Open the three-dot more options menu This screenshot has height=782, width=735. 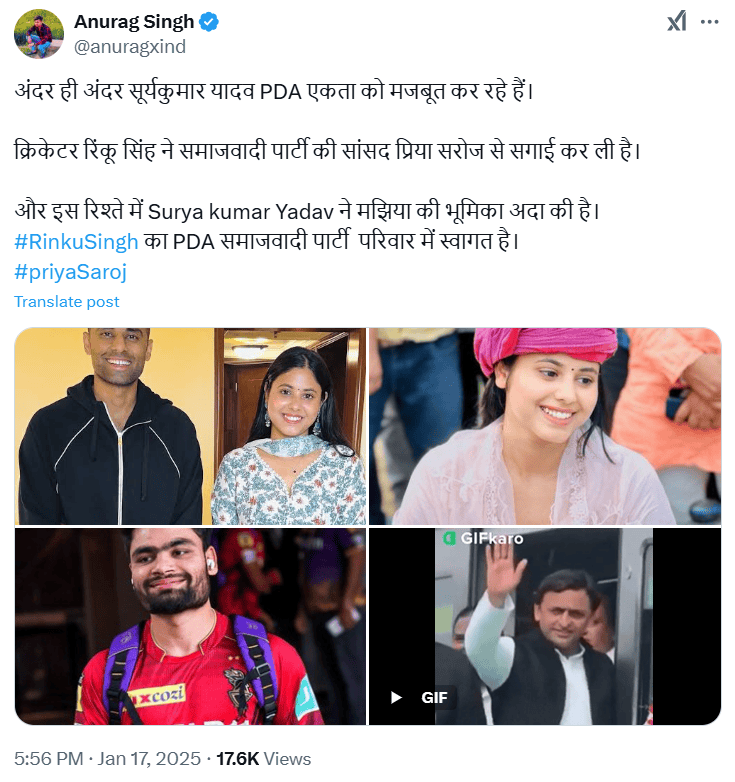point(709,22)
